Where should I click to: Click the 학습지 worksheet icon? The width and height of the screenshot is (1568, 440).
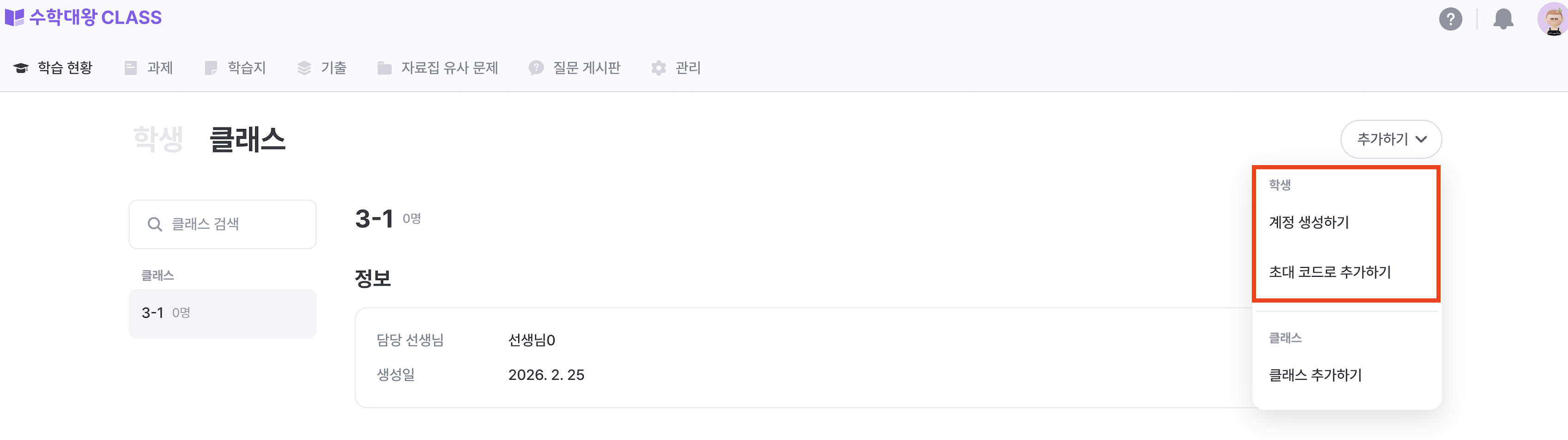211,67
